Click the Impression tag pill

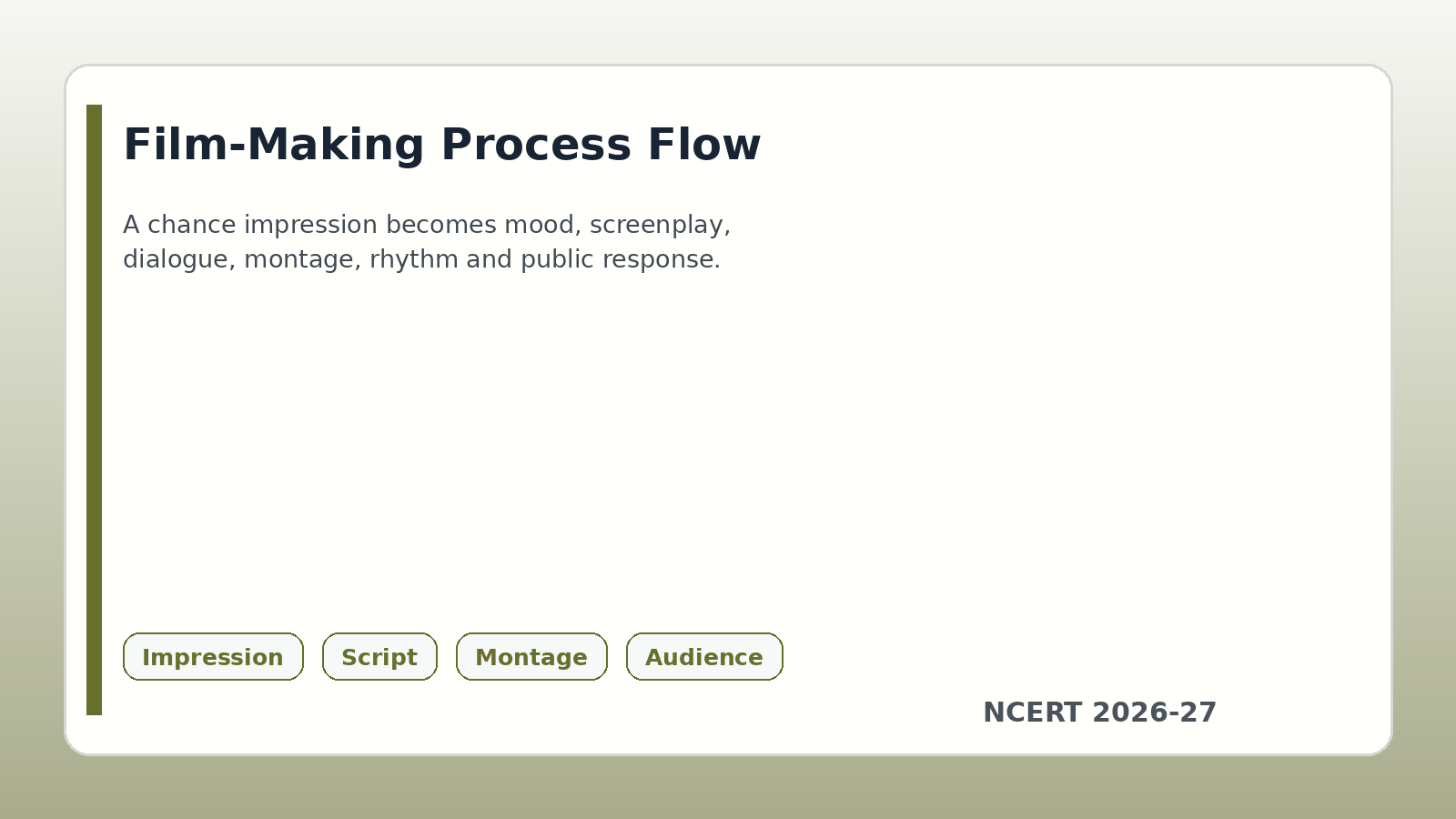tap(213, 657)
